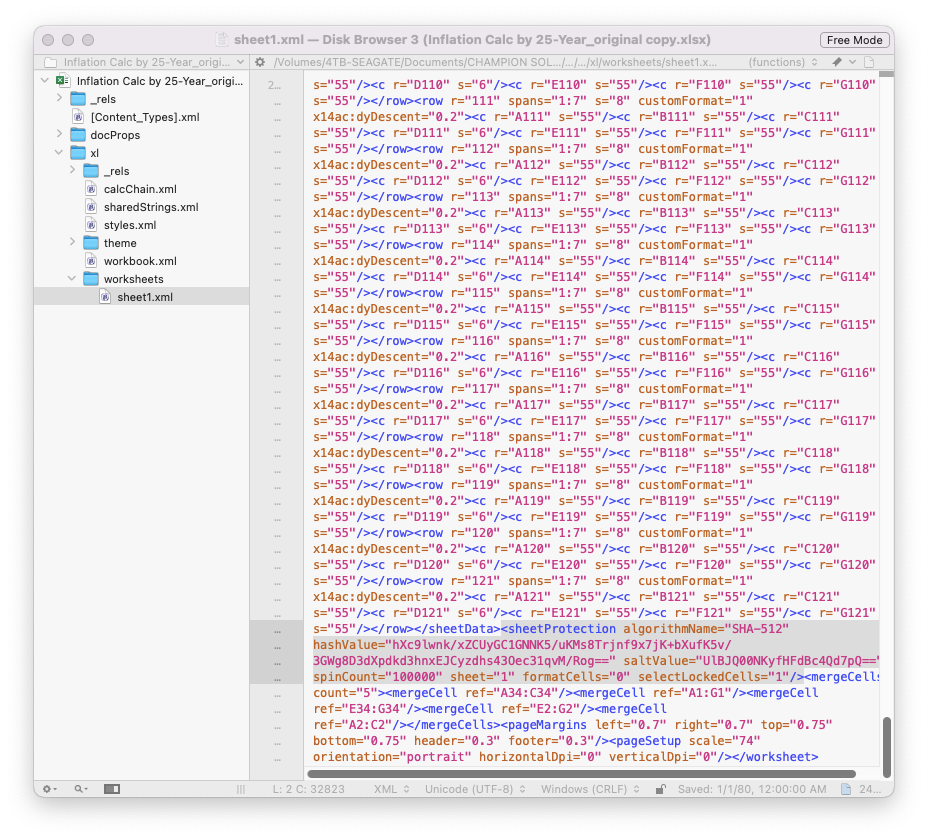Select the [Content_Types].xml file
928x839 pixels.
(x=144, y=117)
